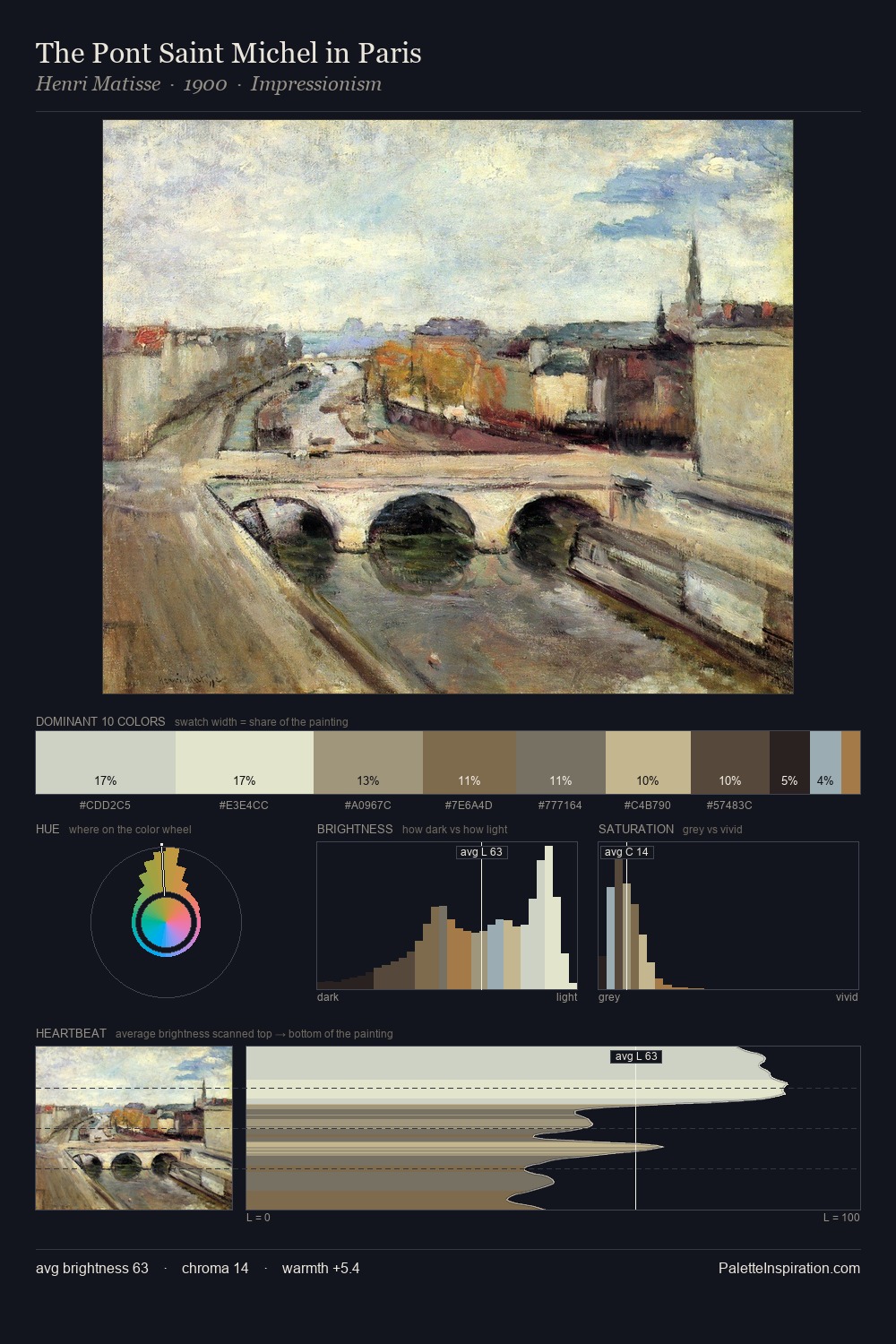Select the 17% swatch labeled #E3E4CC
896x1344 pixels.
tap(245, 762)
